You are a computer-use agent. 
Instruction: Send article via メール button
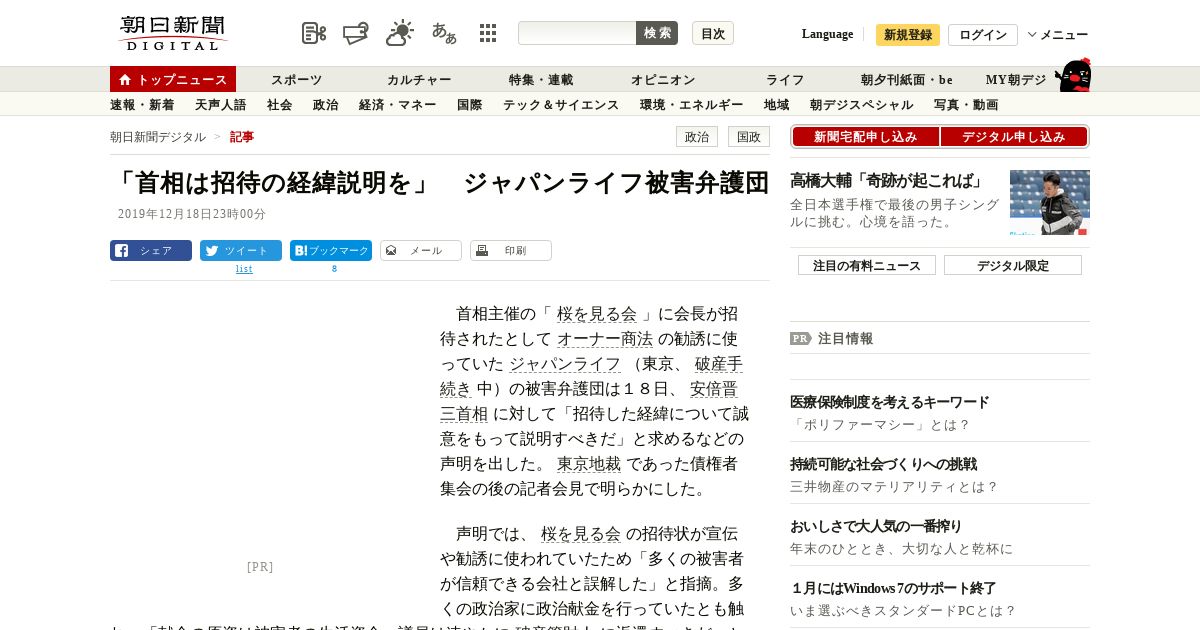(x=421, y=251)
